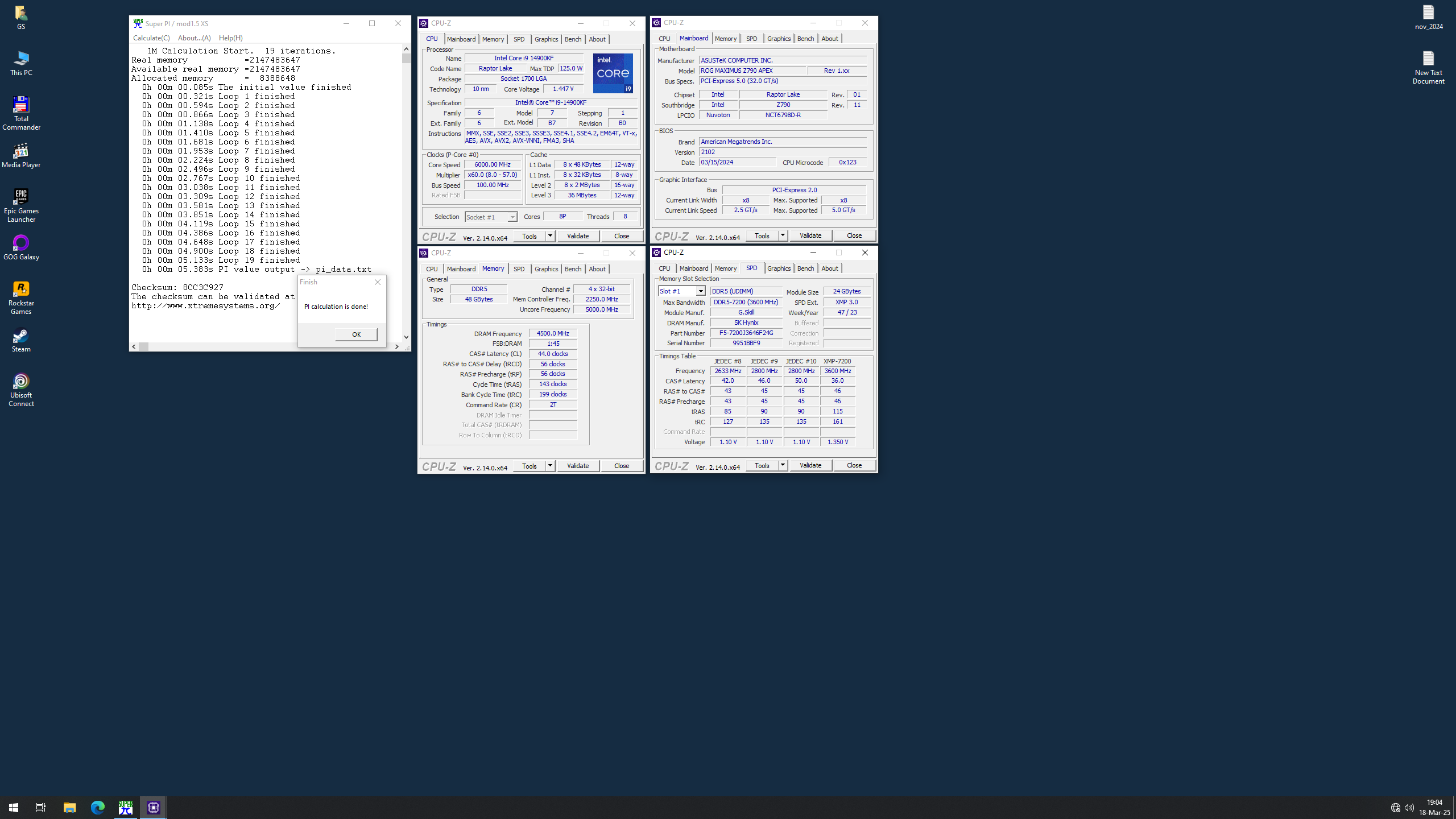This screenshot has width=1456, height=819.
Task: Close the Finish dialog with X
Action: point(378,282)
